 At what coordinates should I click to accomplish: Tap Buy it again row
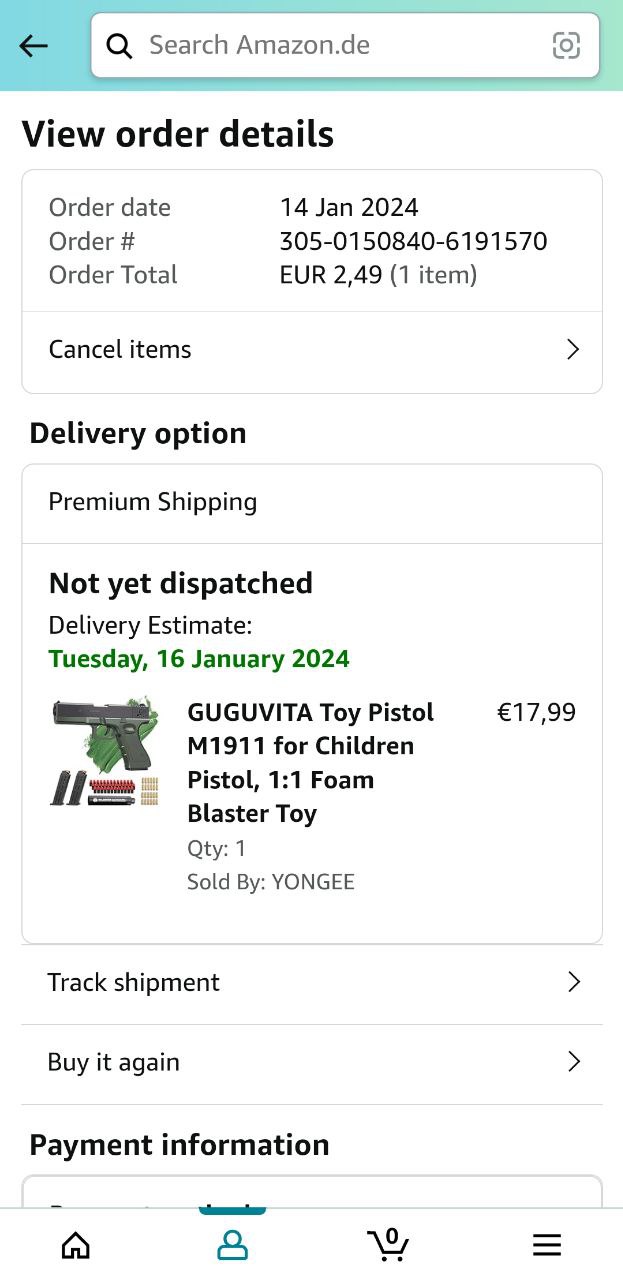[114, 1062]
